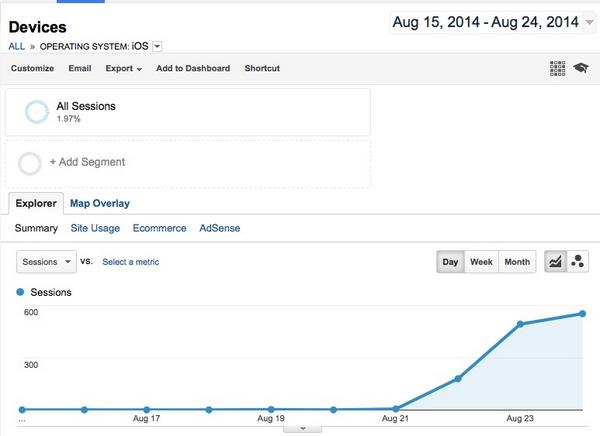Click the Aug 19 data point on chart
Image resolution: width=600 pixels, height=436 pixels.
point(271,409)
